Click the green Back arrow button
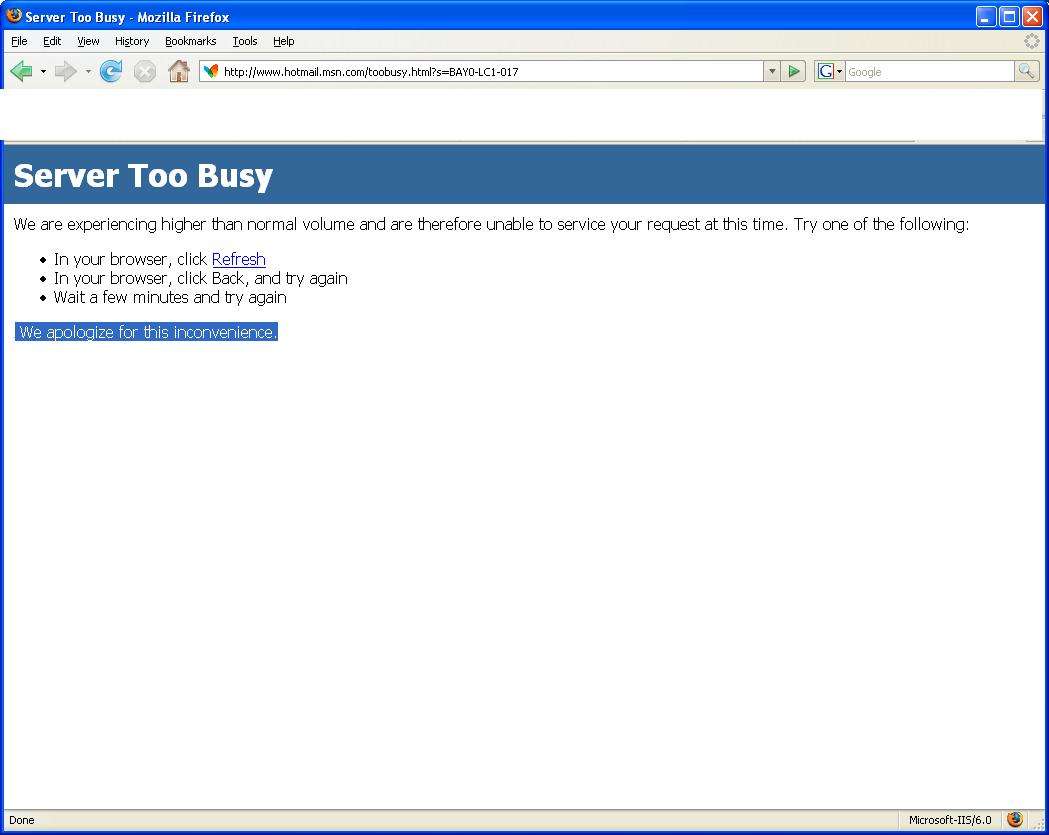 pyautogui.click(x=21, y=71)
